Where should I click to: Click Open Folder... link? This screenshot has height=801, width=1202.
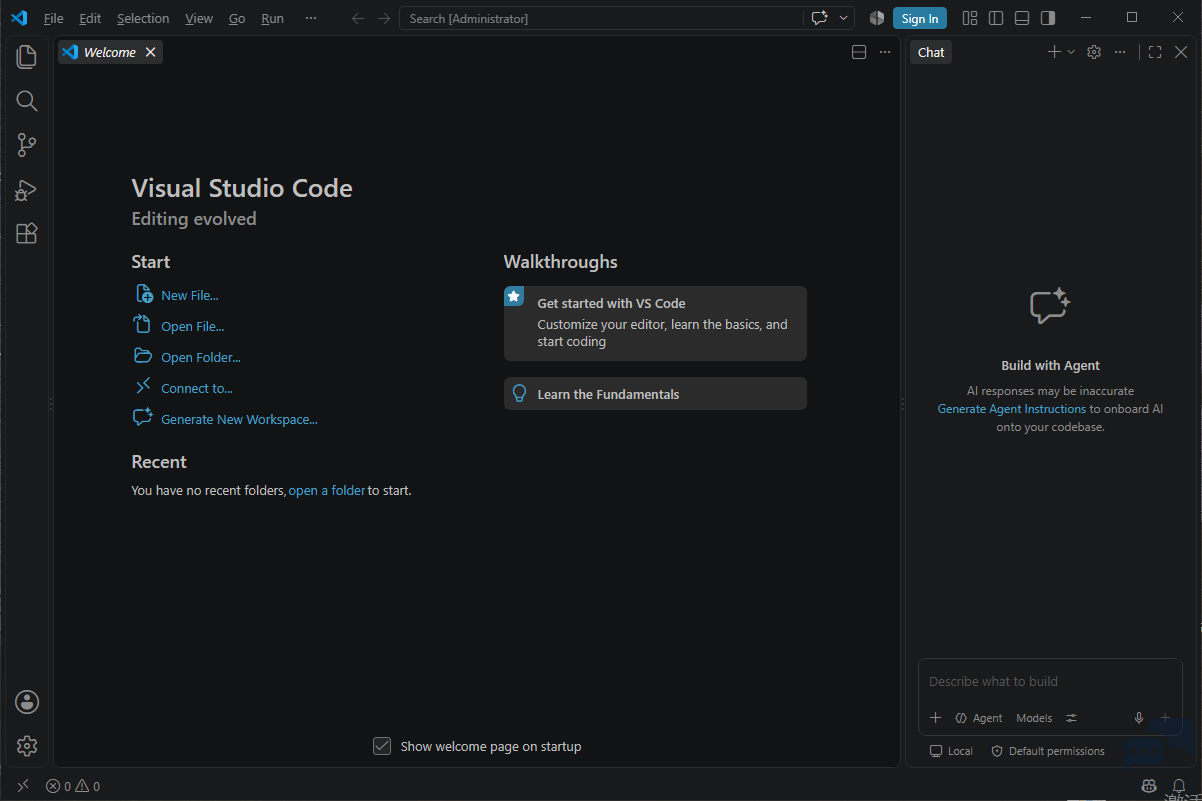click(201, 357)
